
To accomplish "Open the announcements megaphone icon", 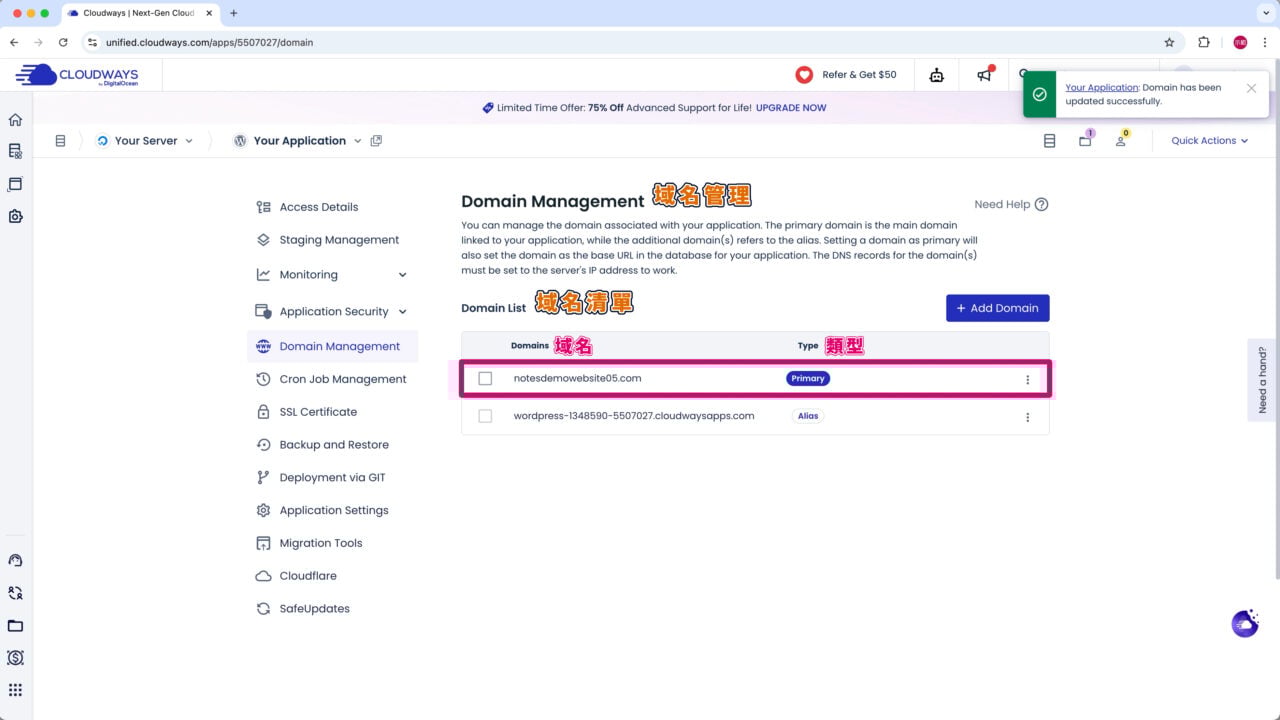I will click(x=985, y=75).
